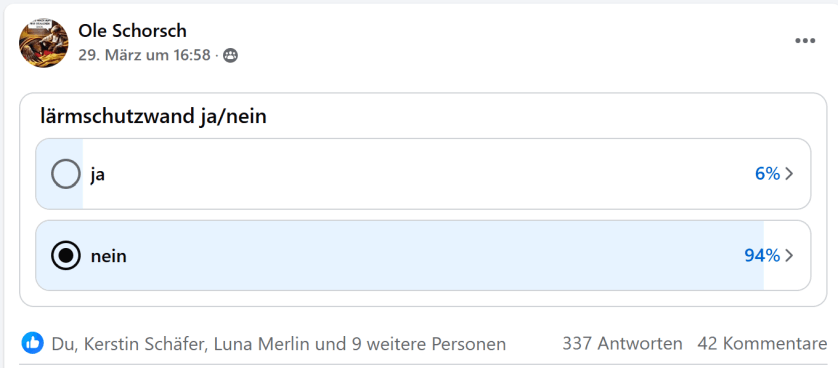Click Ole Schorsch's profile picture
Image resolution: width=838 pixels, height=368 pixels.
[44, 43]
